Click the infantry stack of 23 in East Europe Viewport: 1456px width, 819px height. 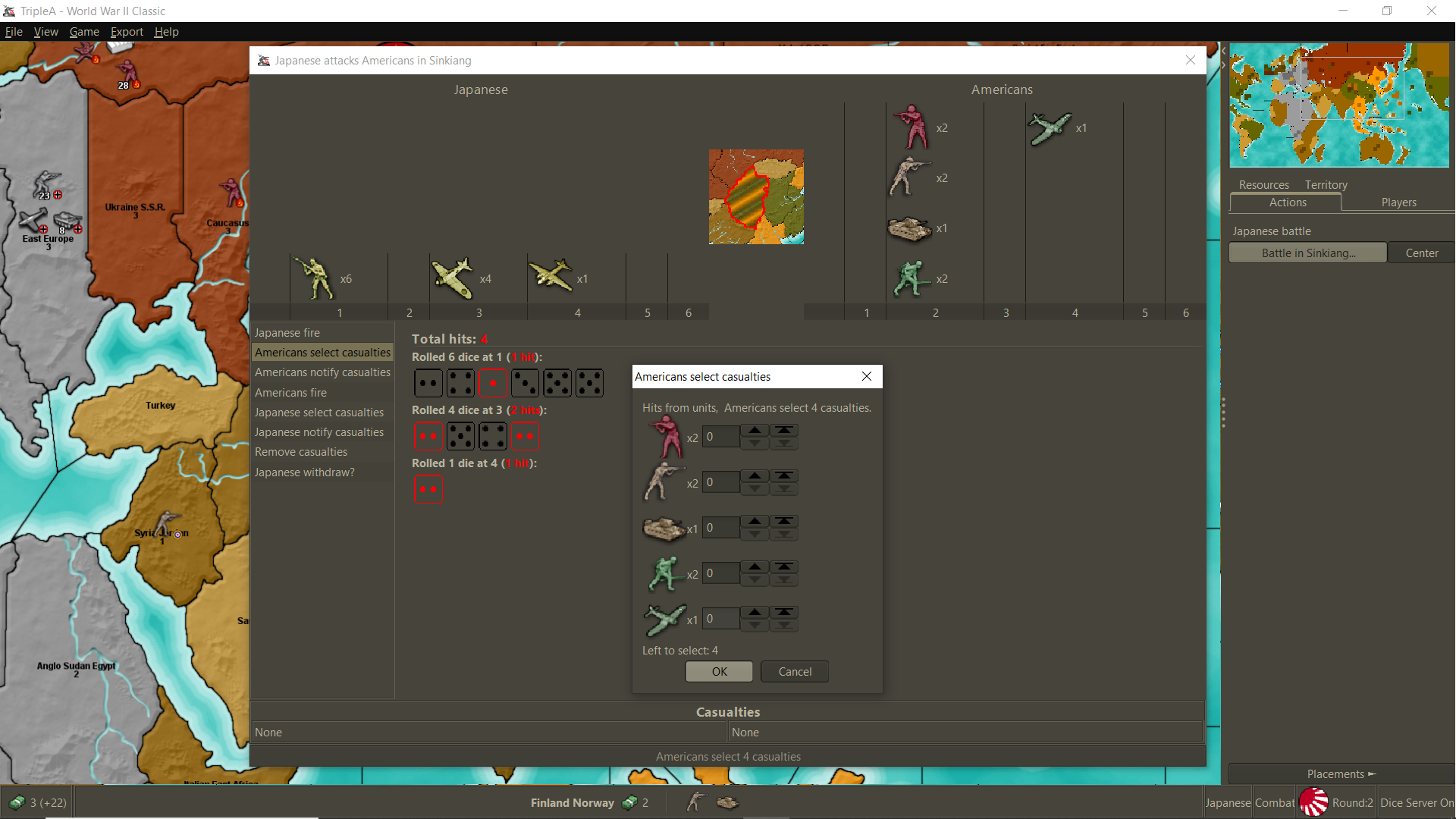point(47,184)
